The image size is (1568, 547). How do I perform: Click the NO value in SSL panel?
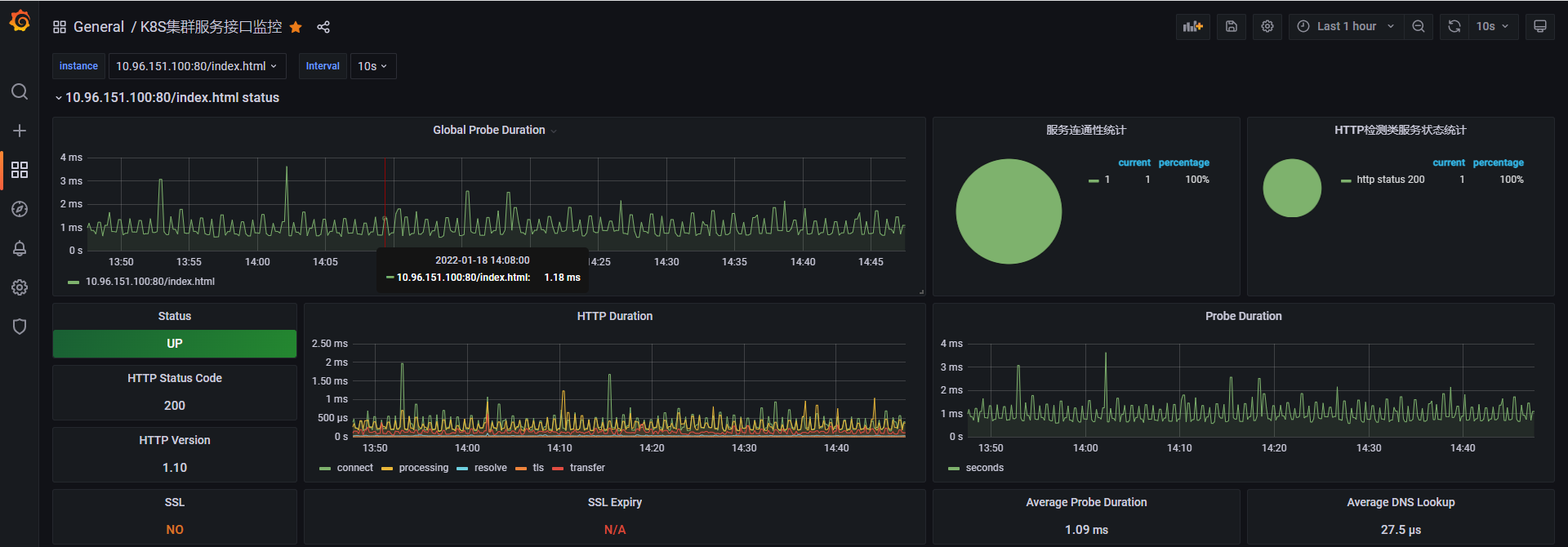tap(175, 530)
